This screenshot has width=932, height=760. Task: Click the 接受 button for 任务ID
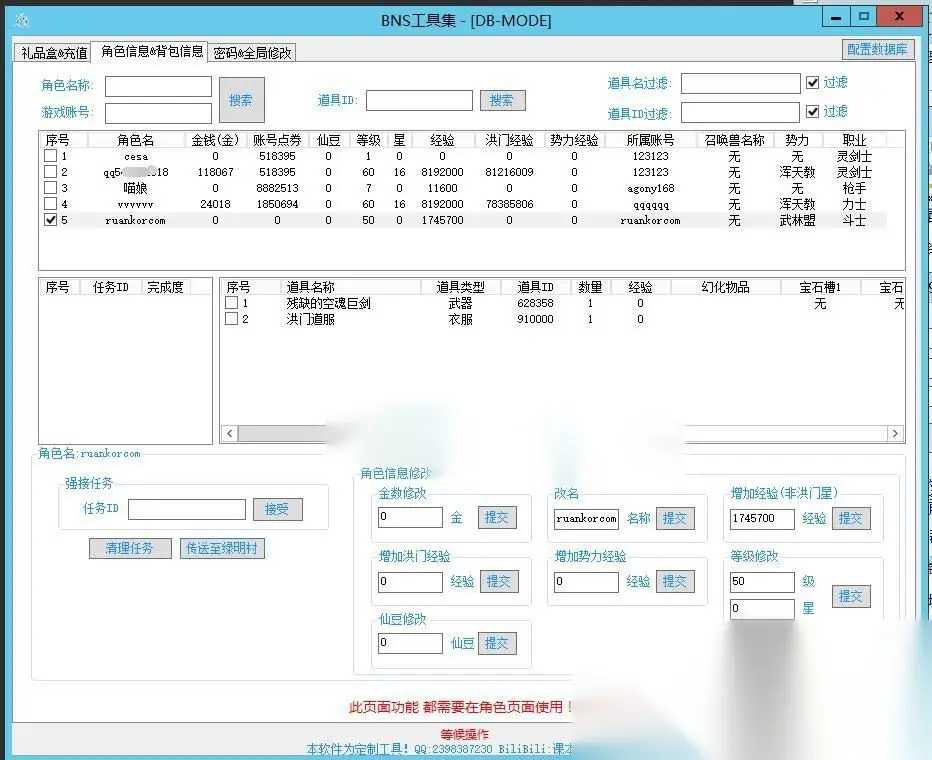coord(278,509)
